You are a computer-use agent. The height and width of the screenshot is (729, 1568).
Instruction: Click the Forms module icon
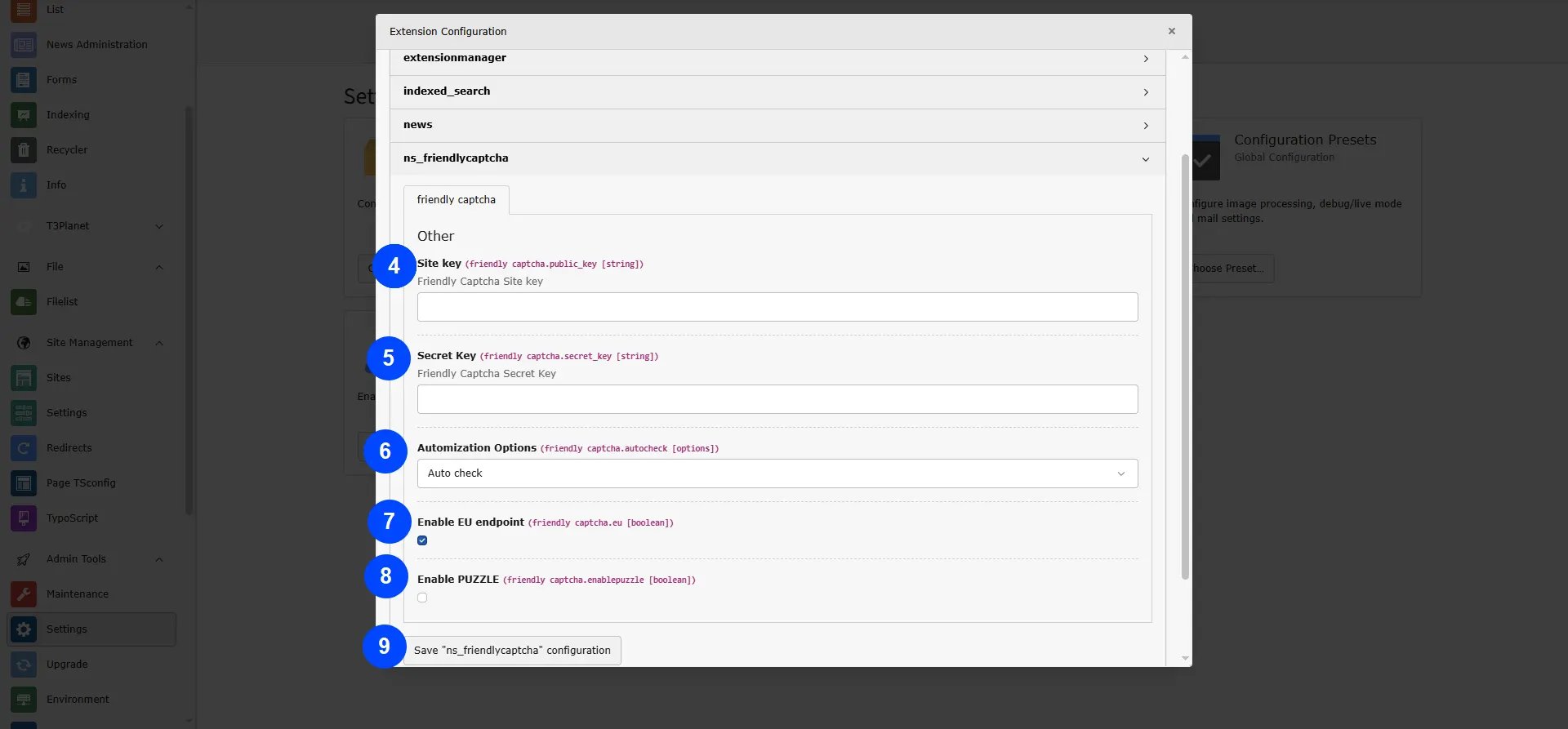pos(24,80)
